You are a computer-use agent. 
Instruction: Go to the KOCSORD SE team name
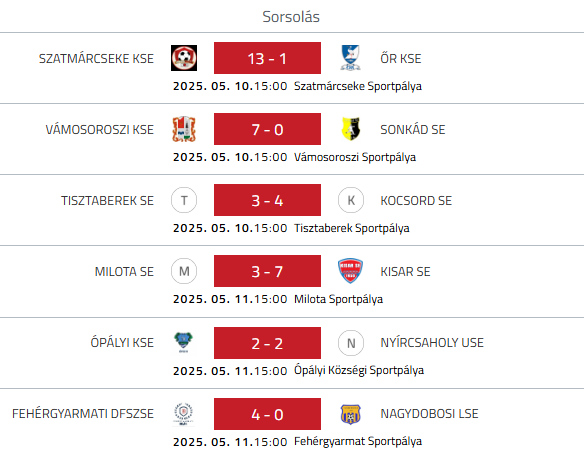pos(416,201)
